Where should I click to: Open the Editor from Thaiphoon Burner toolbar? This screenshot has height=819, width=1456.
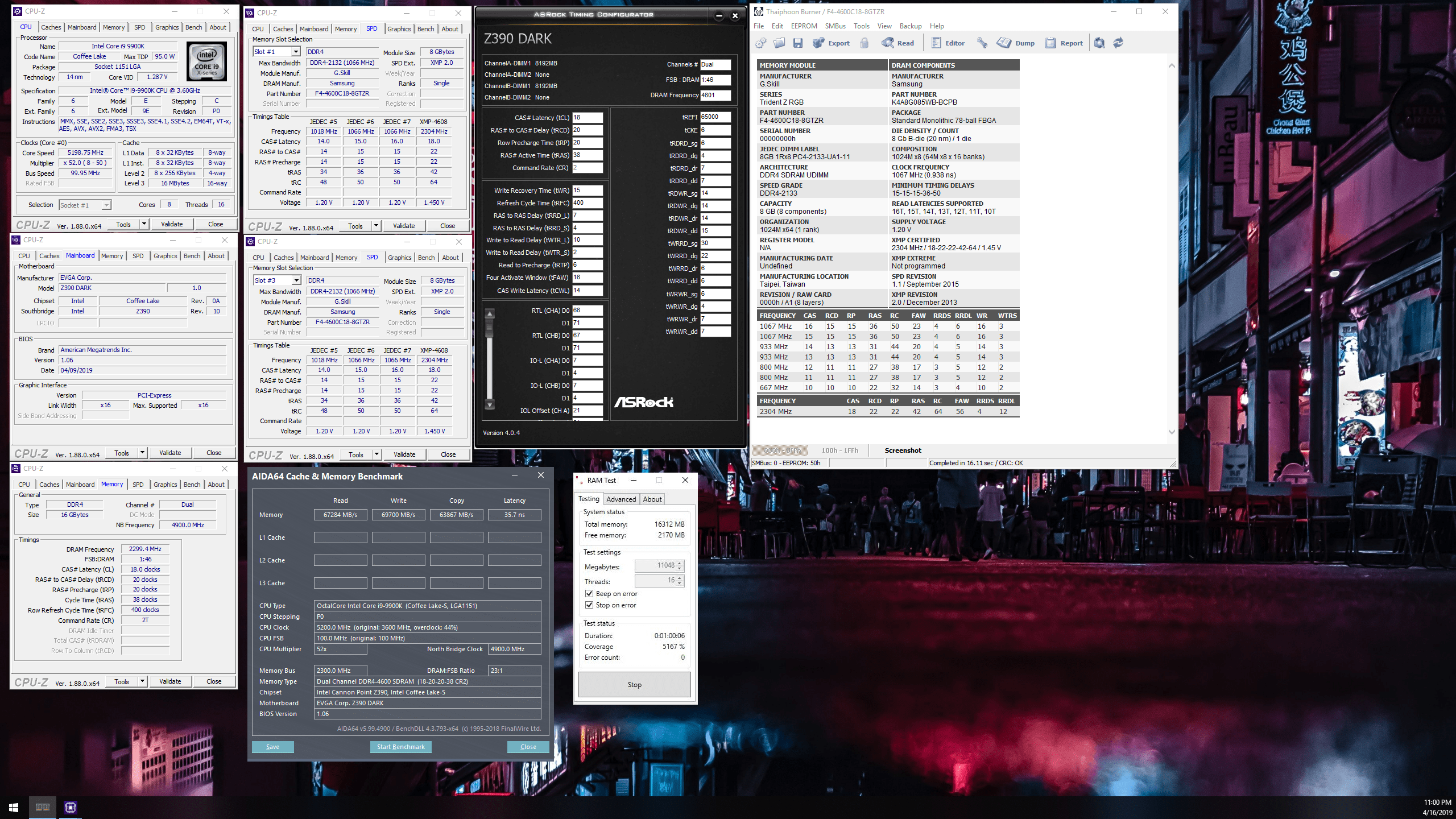(948, 43)
